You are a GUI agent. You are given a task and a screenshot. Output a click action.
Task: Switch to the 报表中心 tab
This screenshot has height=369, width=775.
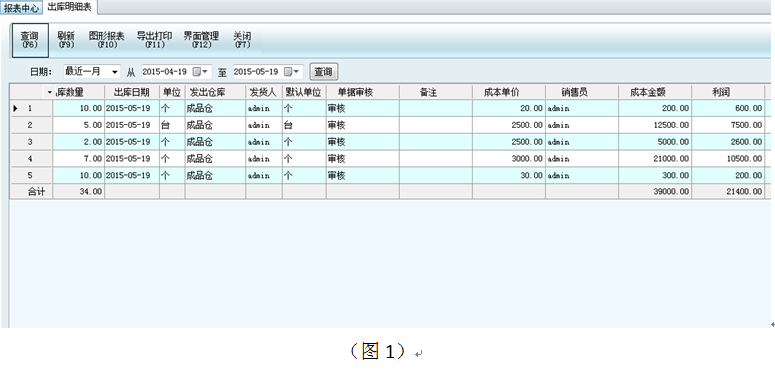point(21,8)
